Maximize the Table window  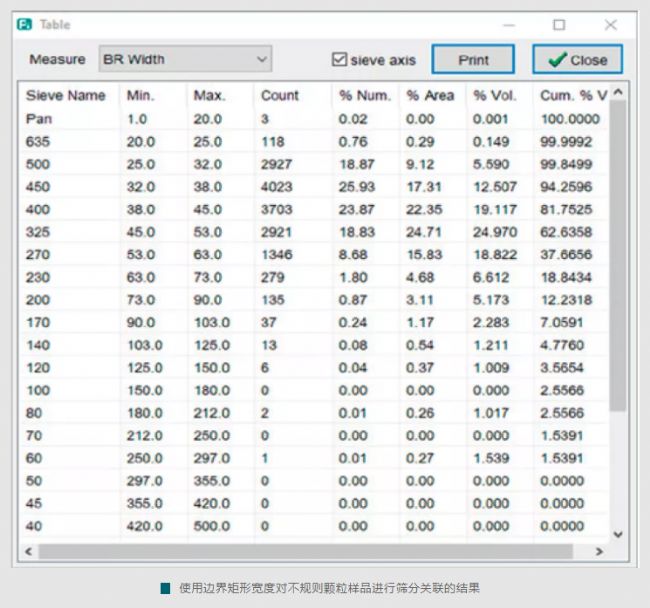(559, 24)
